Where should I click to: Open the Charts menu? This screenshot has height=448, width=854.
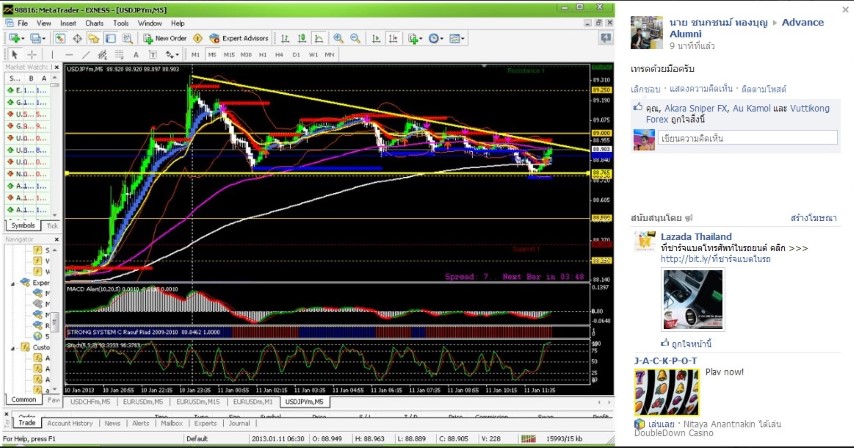click(x=94, y=23)
